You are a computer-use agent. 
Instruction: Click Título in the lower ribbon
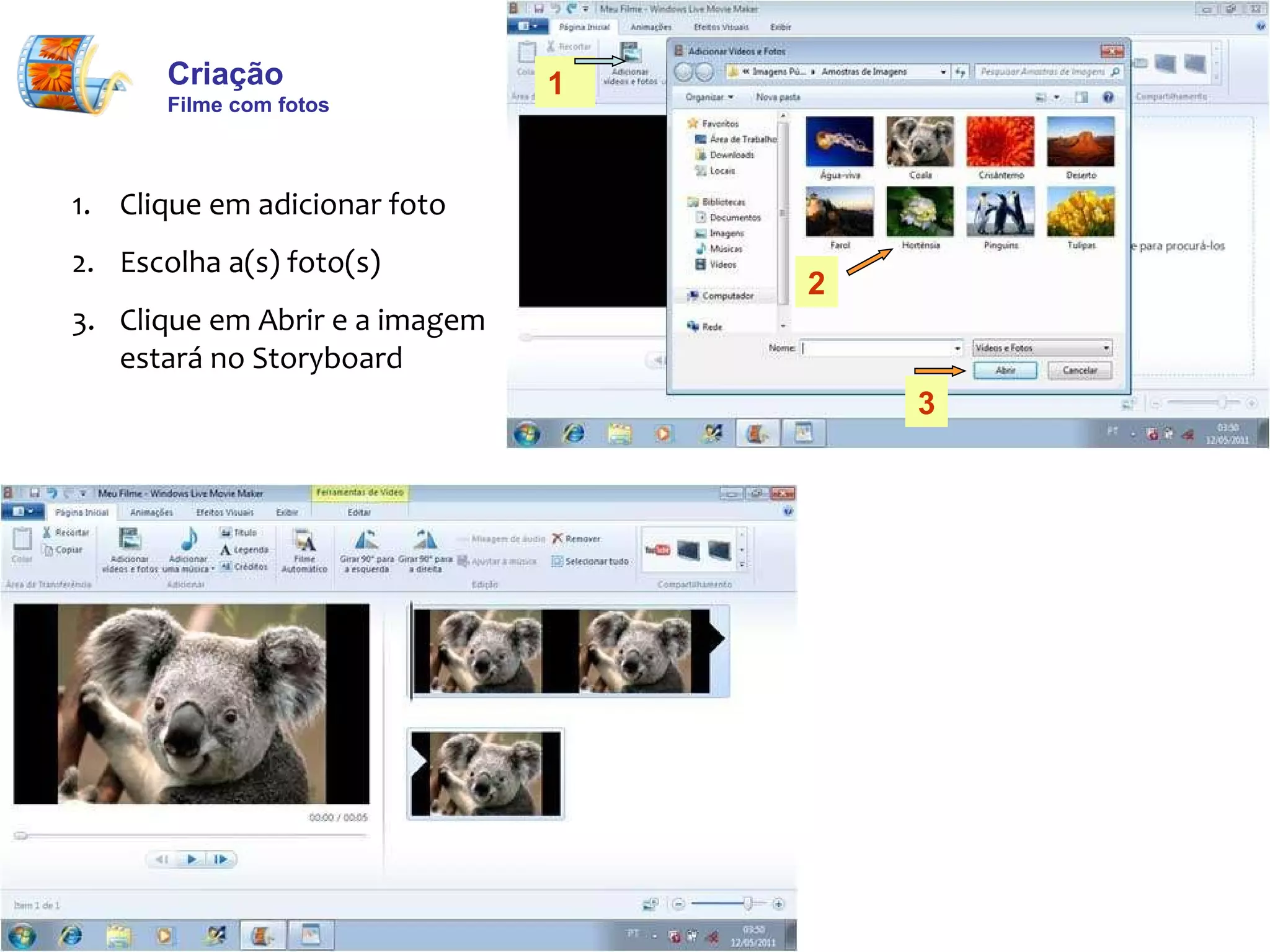(238, 532)
